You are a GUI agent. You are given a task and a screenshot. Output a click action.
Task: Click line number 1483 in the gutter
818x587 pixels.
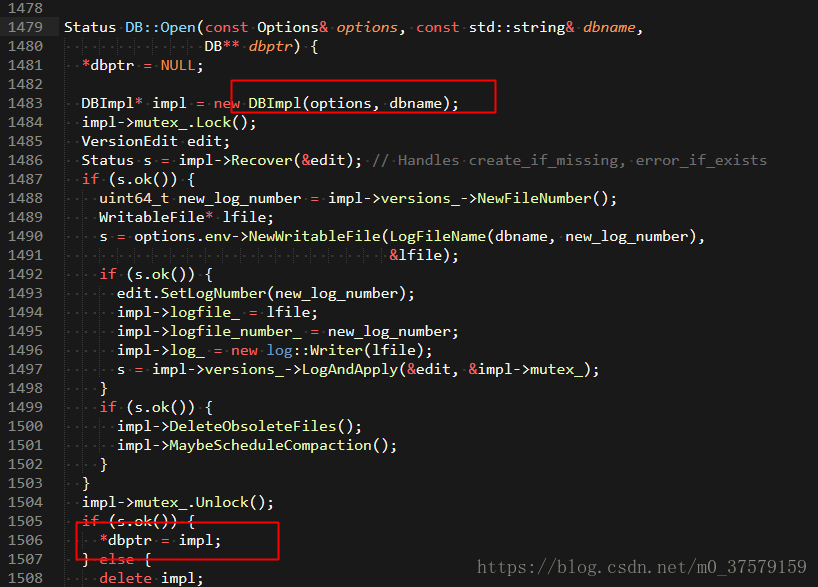coord(26,103)
